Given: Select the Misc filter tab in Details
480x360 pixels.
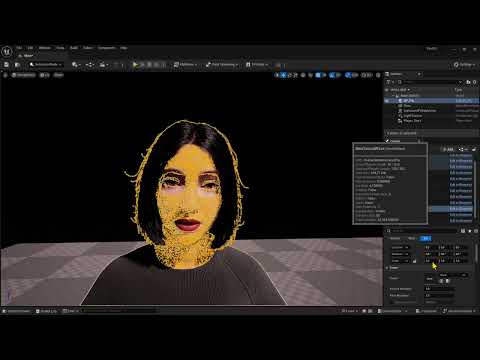Looking at the screenshot, I should [x=412, y=238].
